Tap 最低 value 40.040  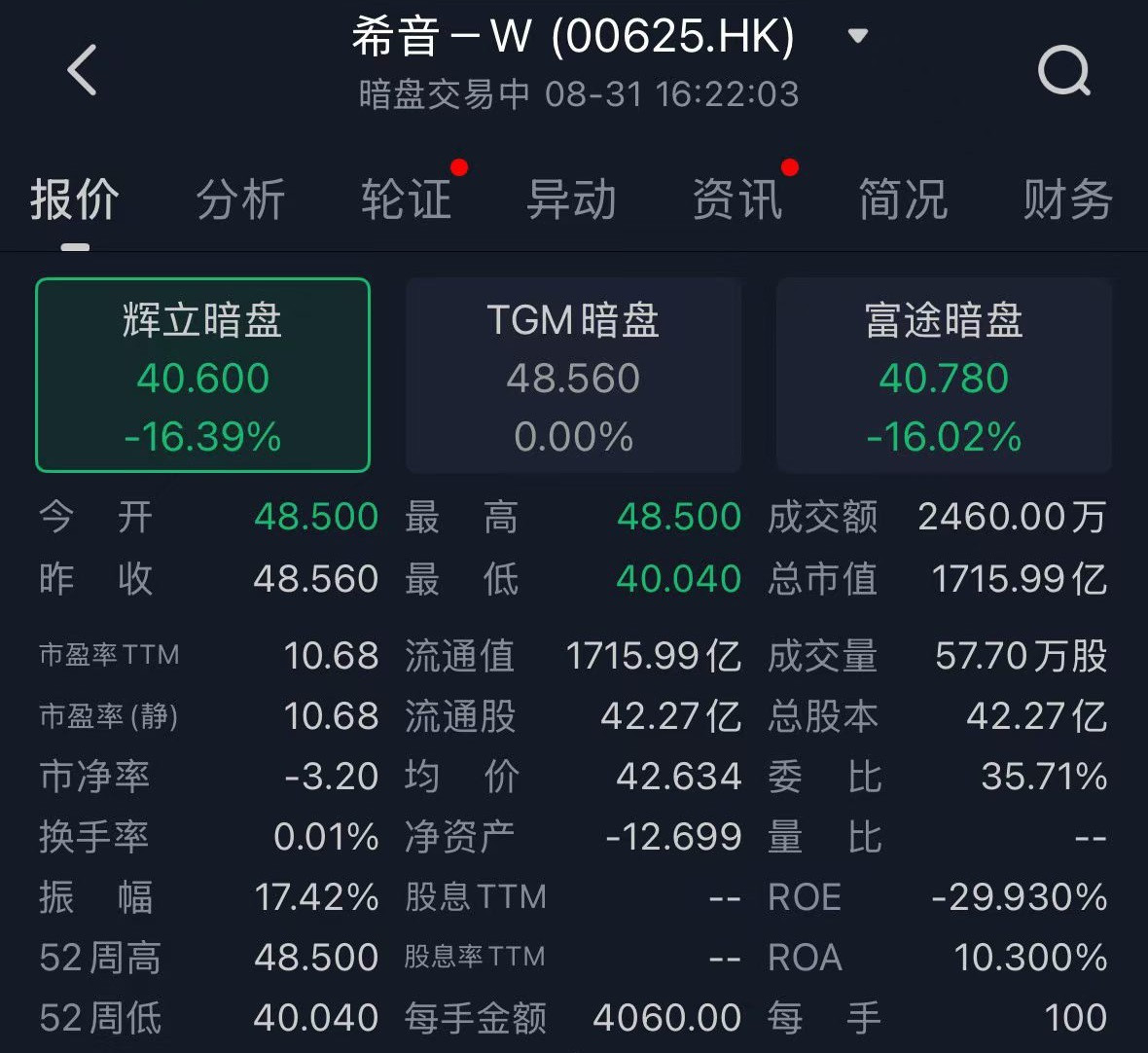(679, 579)
